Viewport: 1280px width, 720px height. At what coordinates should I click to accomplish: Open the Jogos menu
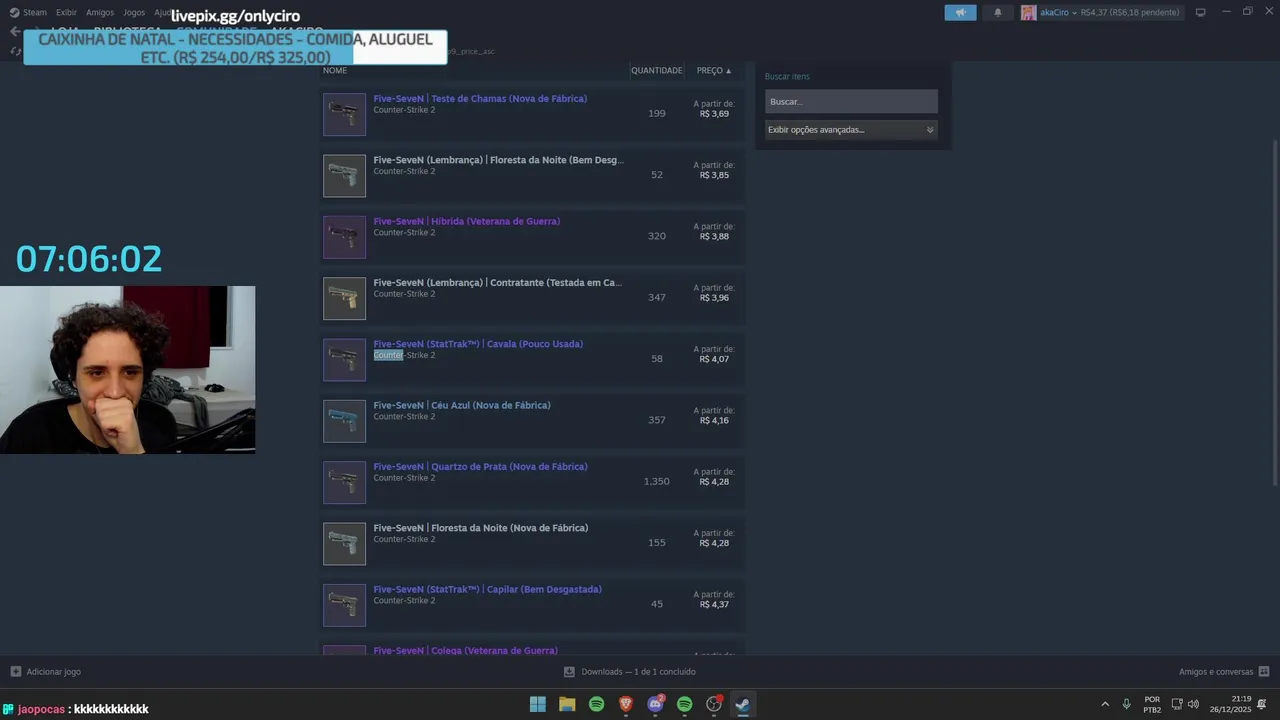pos(134,12)
